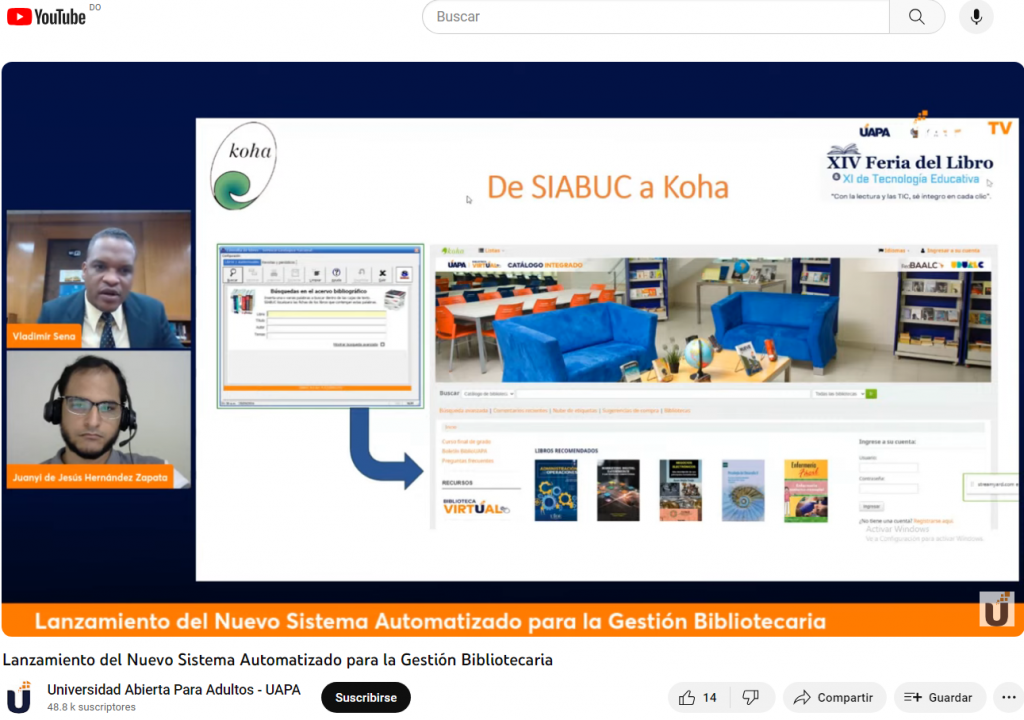The height and width of the screenshot is (720, 1024).
Task: Share the video via Compartir
Action: (x=834, y=697)
